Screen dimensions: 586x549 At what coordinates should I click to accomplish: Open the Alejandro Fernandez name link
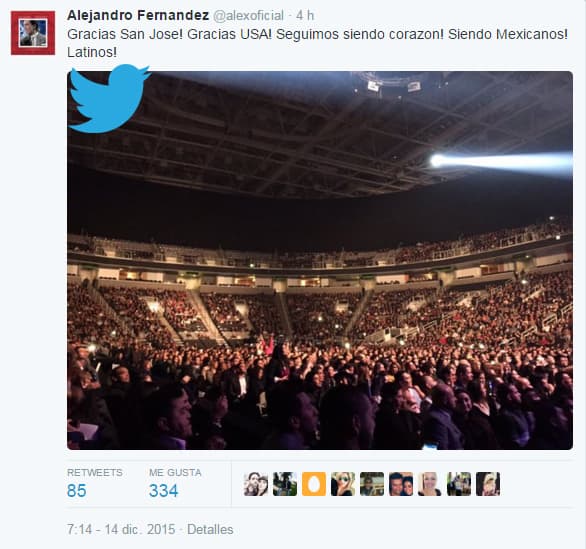pos(138,15)
